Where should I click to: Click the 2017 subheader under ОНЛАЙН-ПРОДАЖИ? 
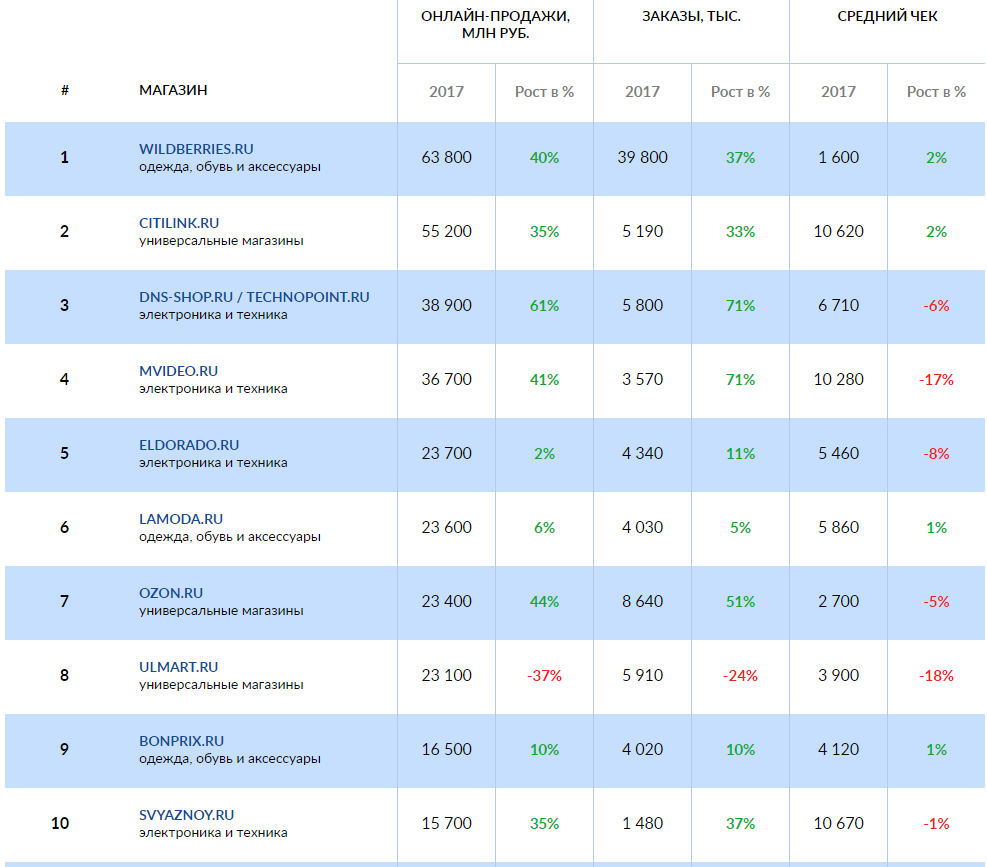point(446,92)
